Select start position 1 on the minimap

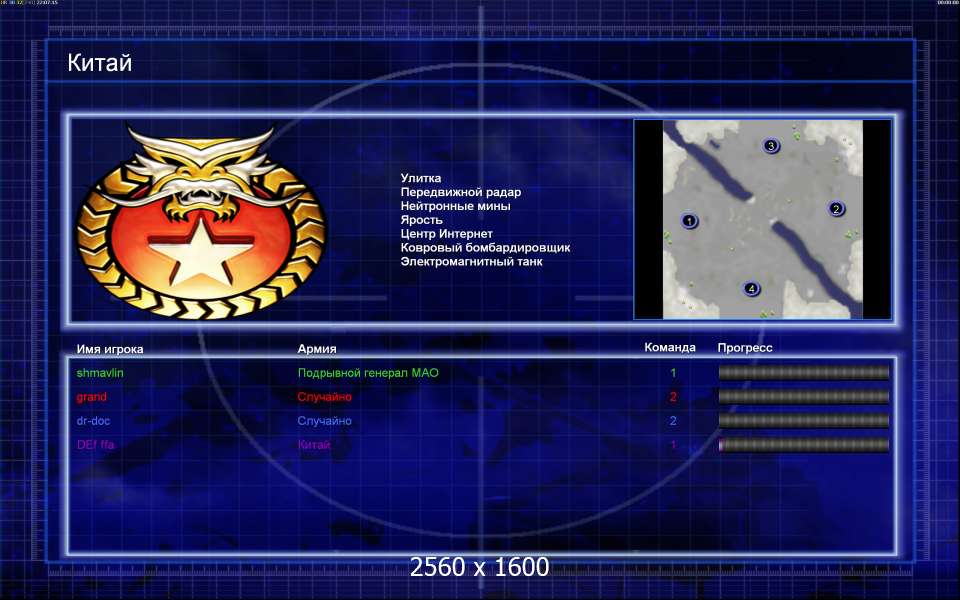coord(689,221)
